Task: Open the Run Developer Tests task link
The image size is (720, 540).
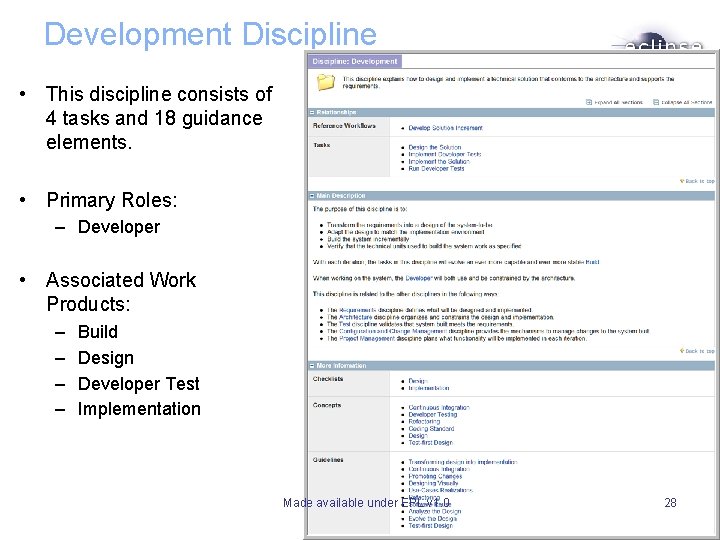Action: click(436, 169)
